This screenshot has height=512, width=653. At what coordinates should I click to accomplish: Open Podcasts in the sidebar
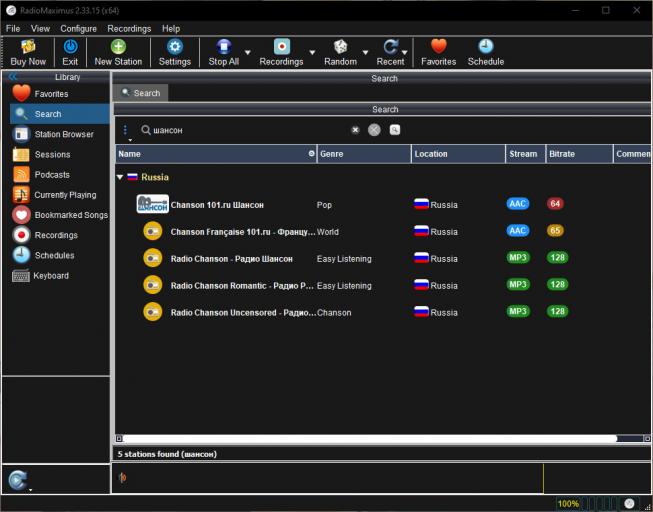coord(60,175)
